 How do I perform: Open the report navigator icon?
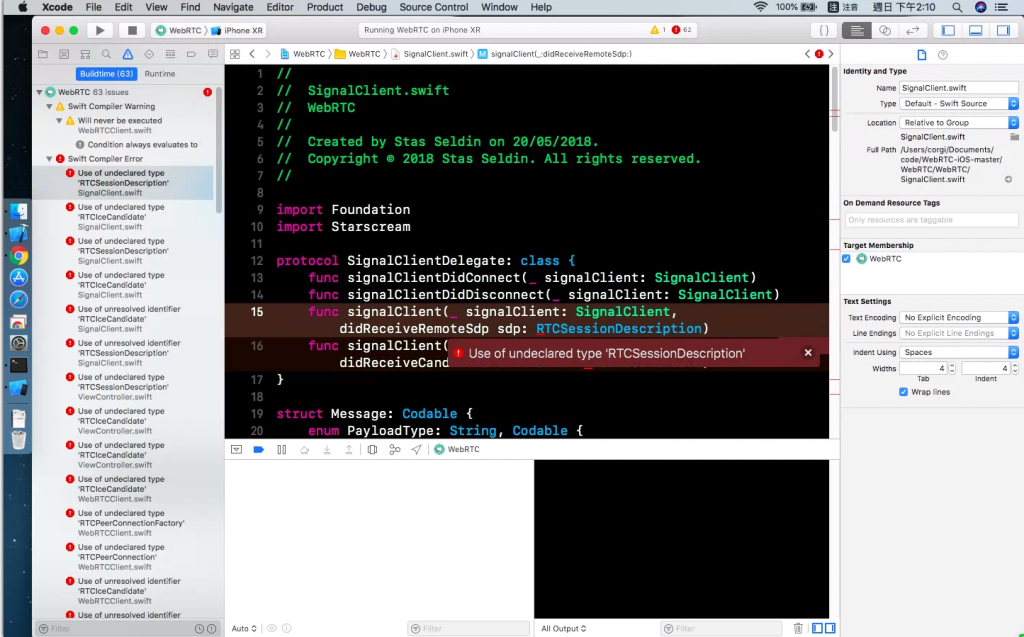(x=213, y=54)
